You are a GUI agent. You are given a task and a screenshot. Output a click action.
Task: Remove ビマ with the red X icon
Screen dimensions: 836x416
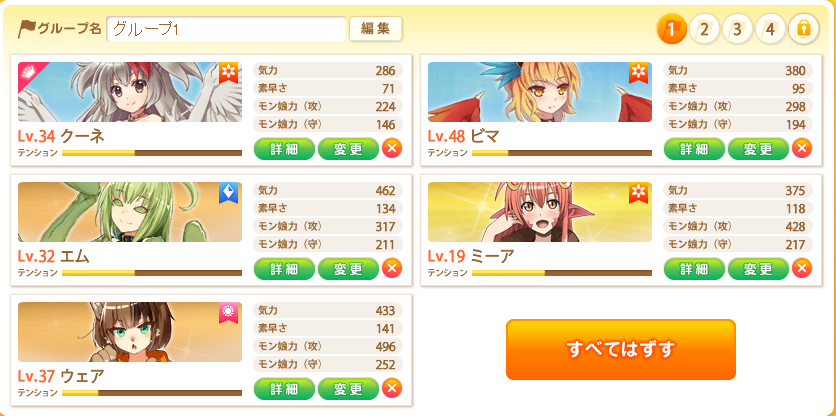click(802, 148)
